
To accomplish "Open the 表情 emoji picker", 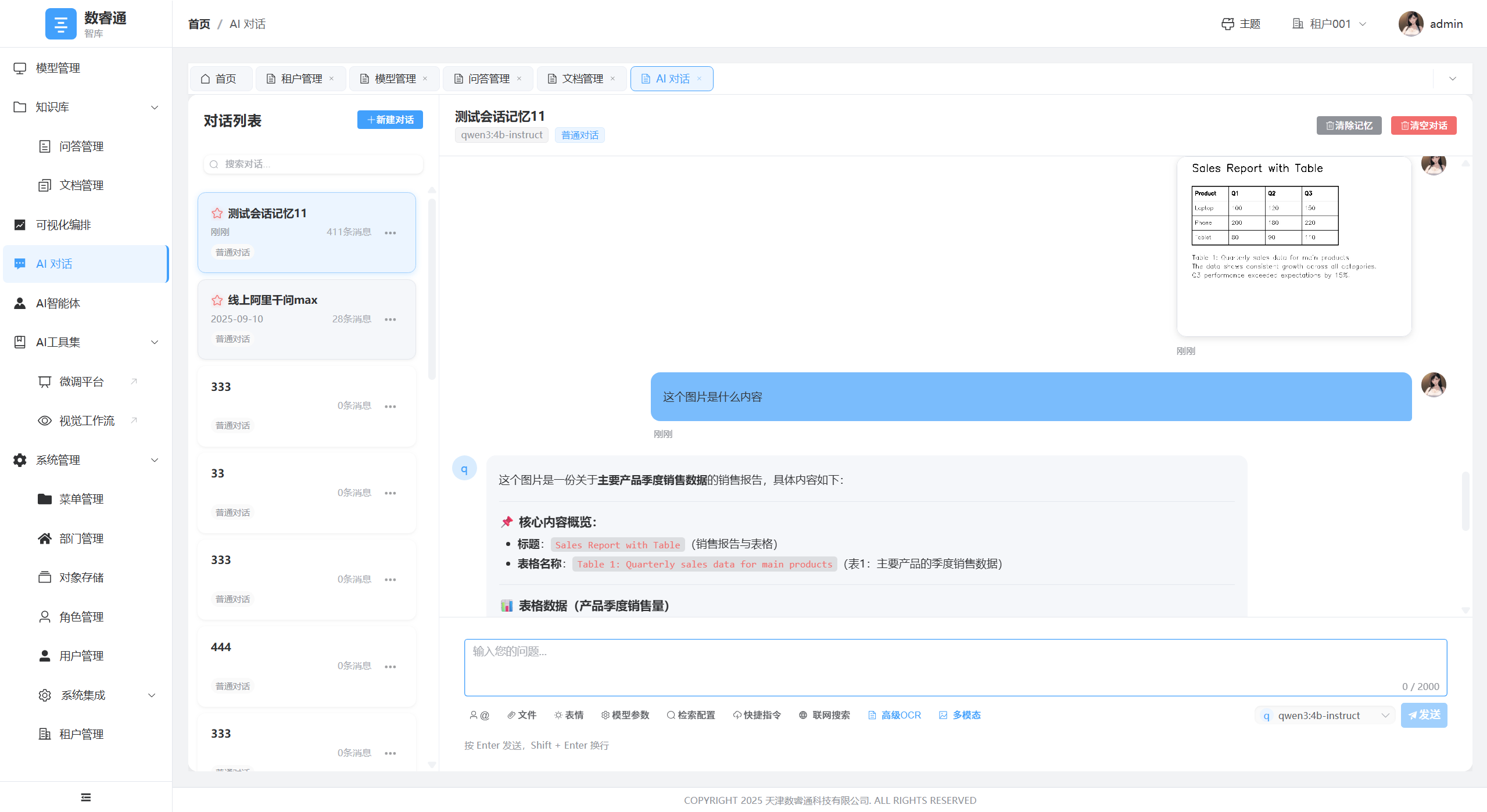I will pyautogui.click(x=568, y=715).
